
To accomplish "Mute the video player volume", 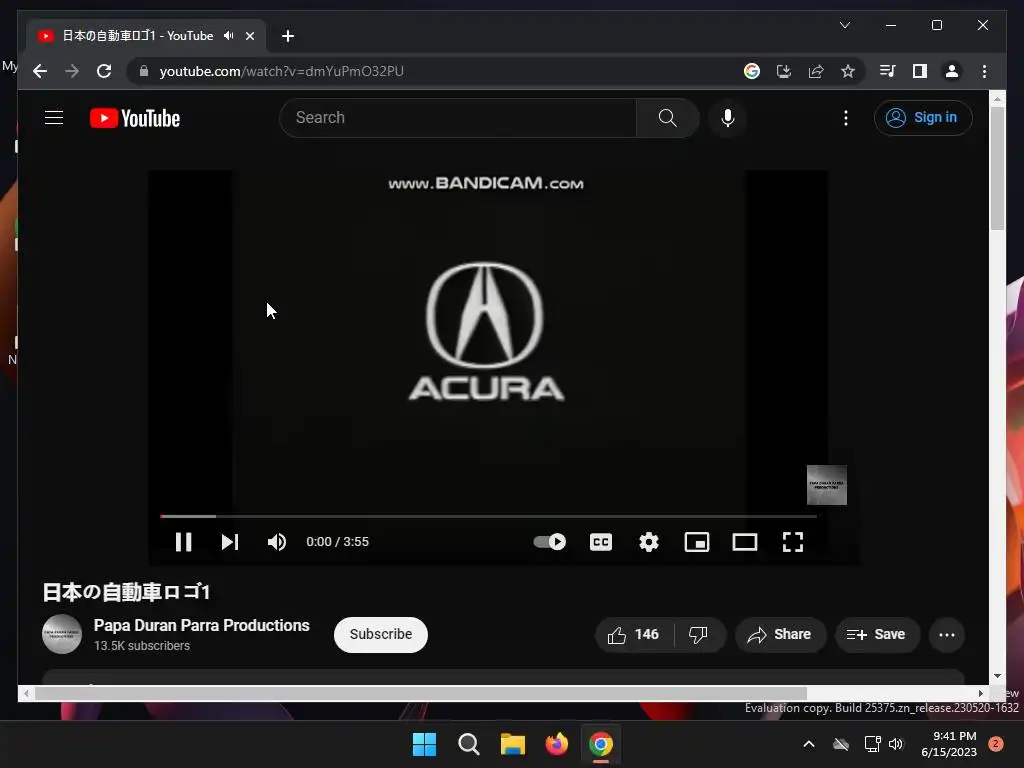I will (277, 542).
